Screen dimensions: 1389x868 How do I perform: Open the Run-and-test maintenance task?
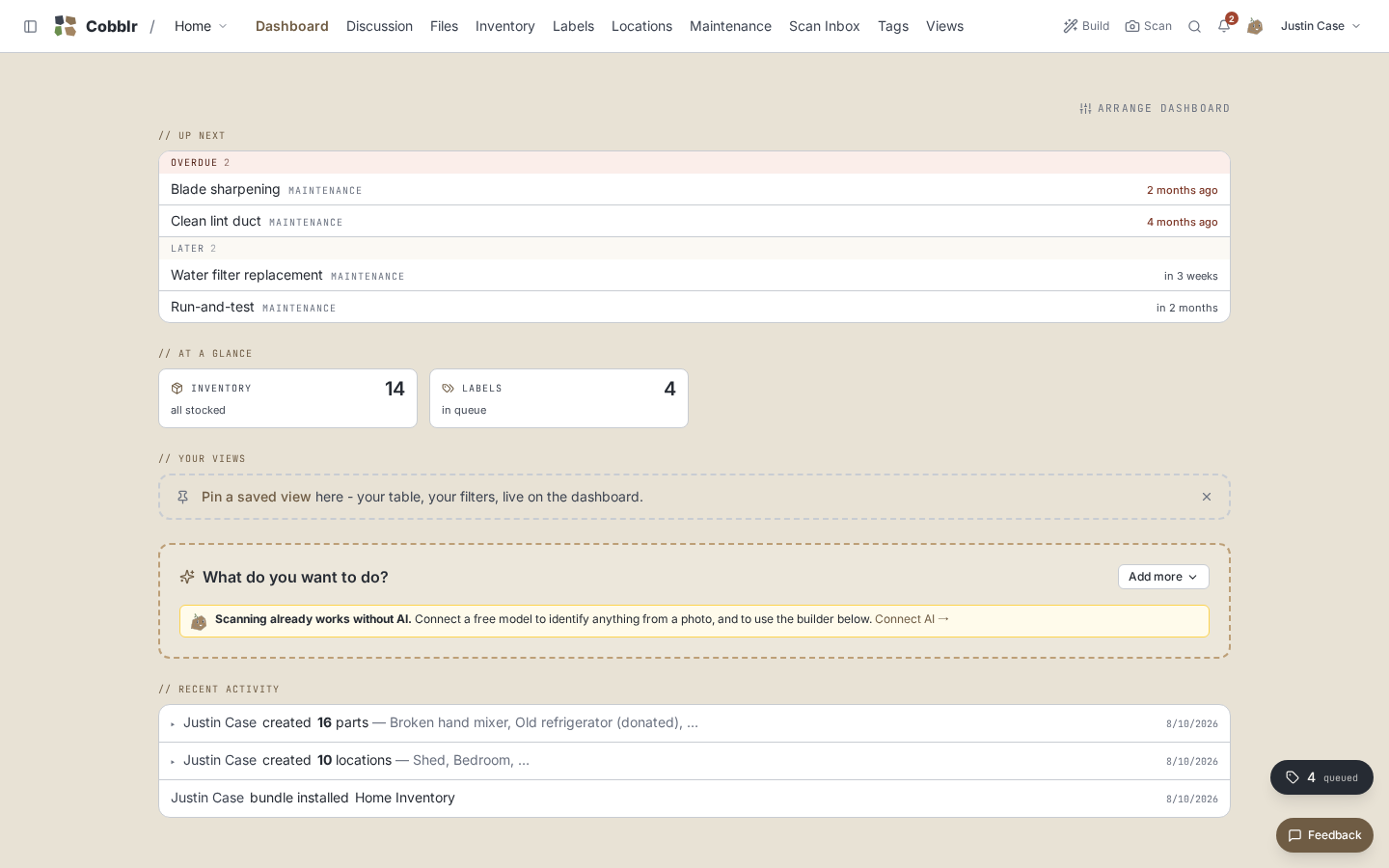694,307
